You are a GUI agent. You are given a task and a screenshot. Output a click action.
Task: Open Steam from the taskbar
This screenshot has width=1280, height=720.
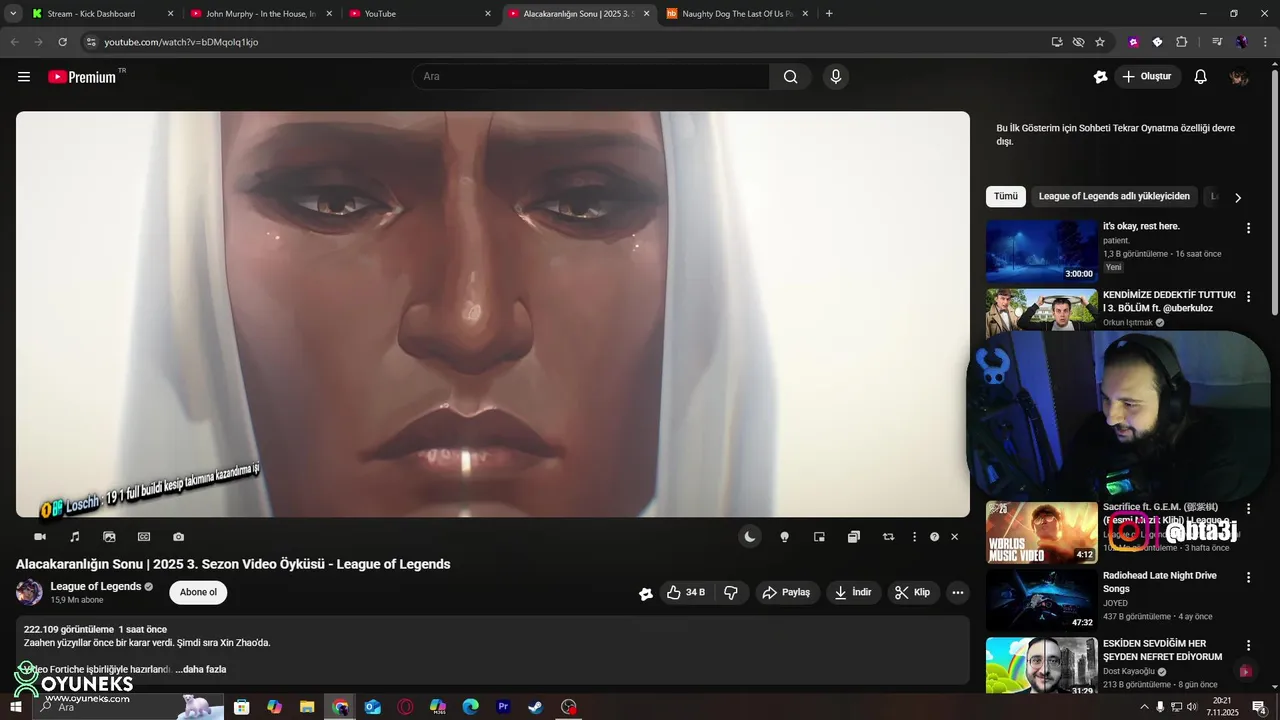tap(536, 707)
